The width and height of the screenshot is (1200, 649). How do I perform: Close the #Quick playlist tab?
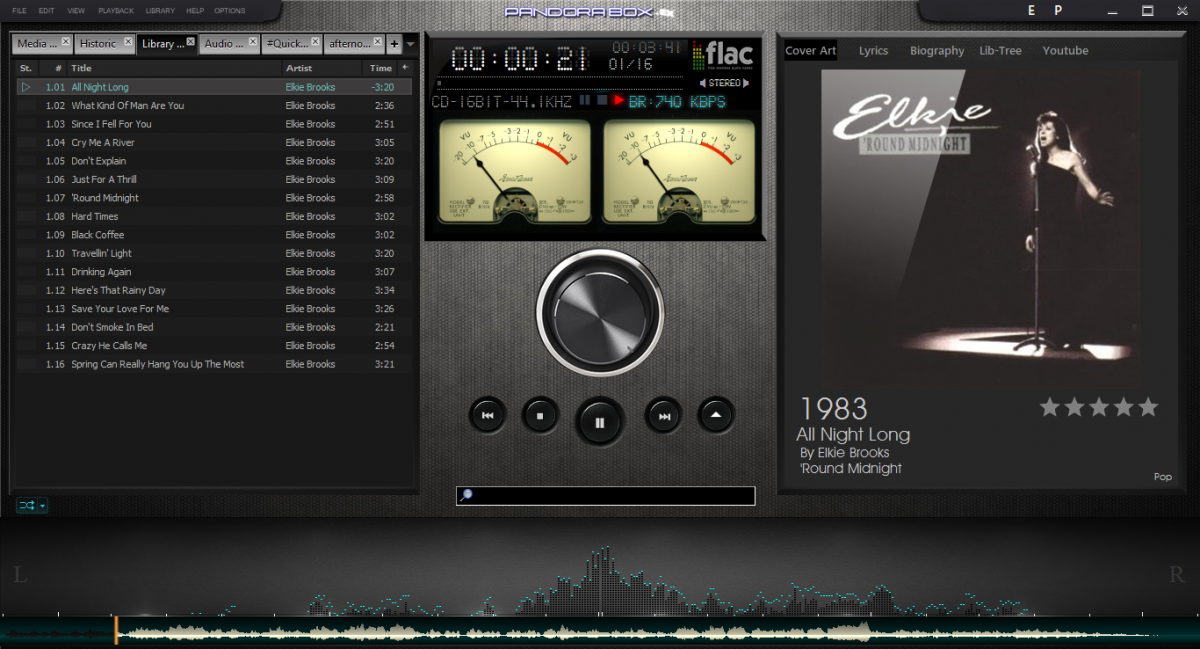[315, 42]
